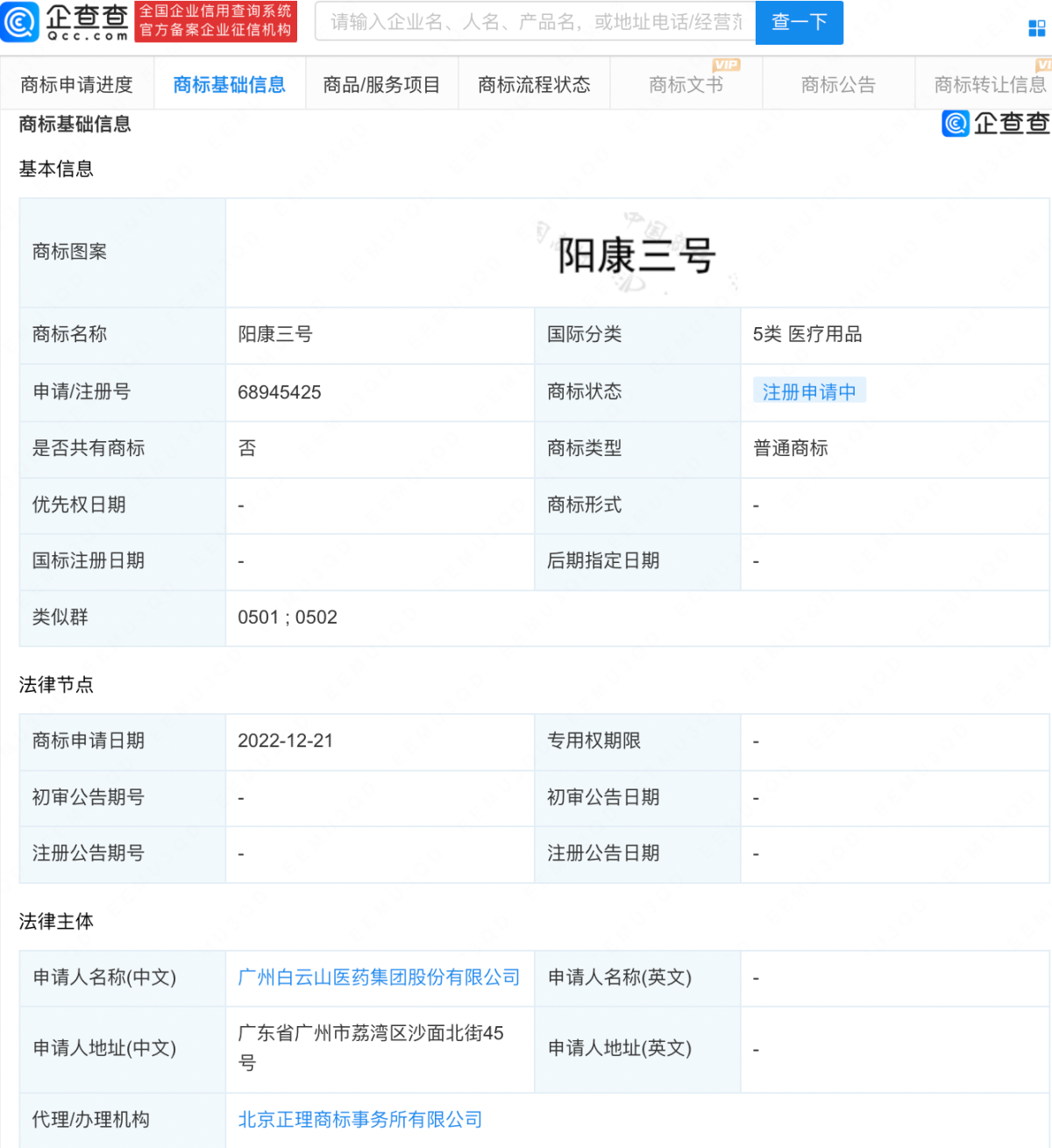Image resolution: width=1052 pixels, height=1148 pixels.
Task: Click the 专用权期限 label cell
Action: point(637,741)
